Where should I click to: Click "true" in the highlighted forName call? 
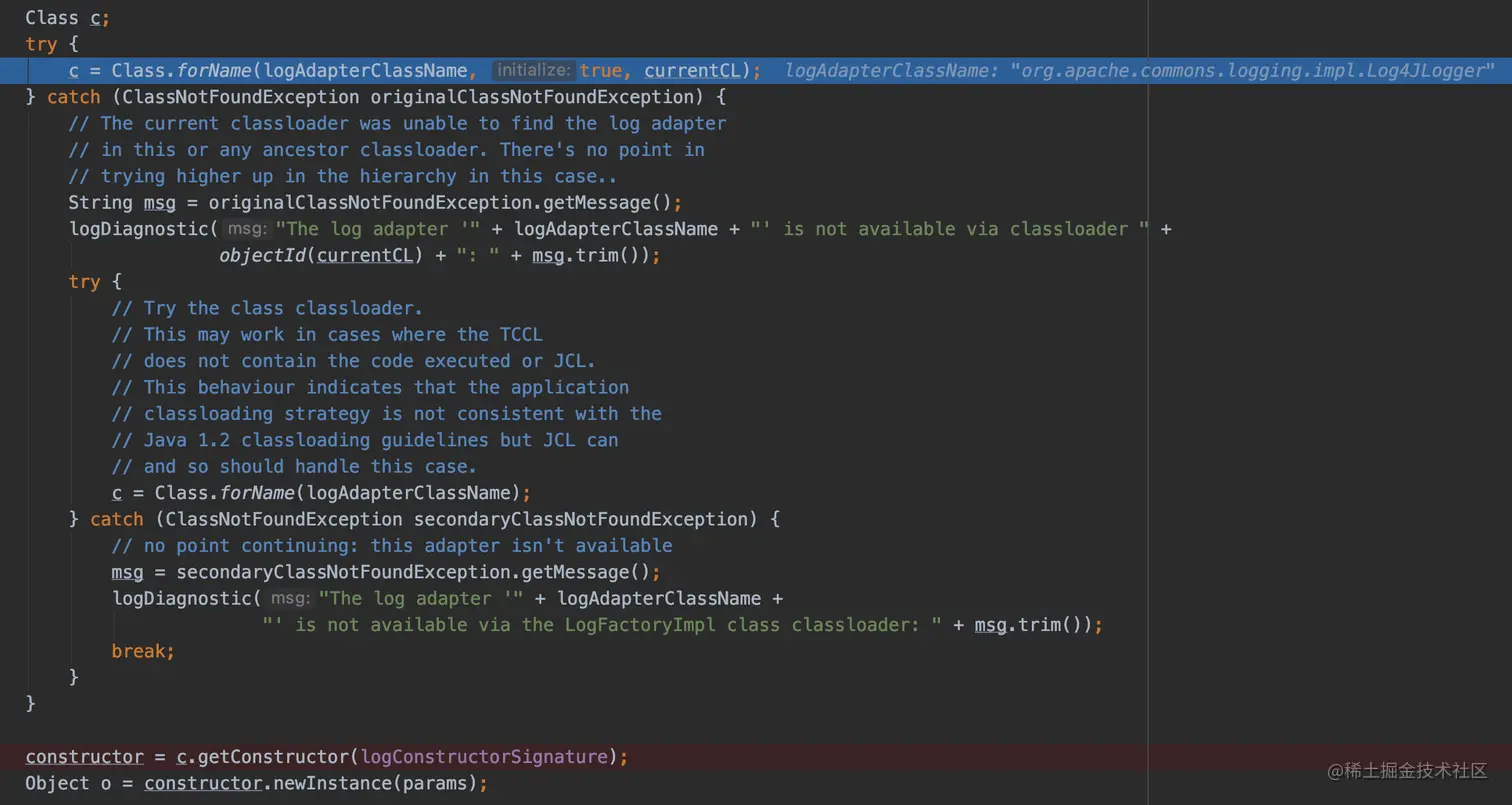[x=601, y=71]
